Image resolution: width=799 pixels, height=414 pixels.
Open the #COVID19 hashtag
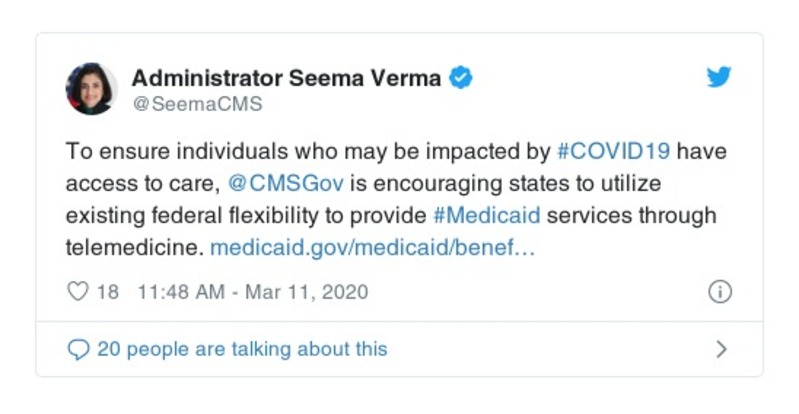tap(613, 153)
